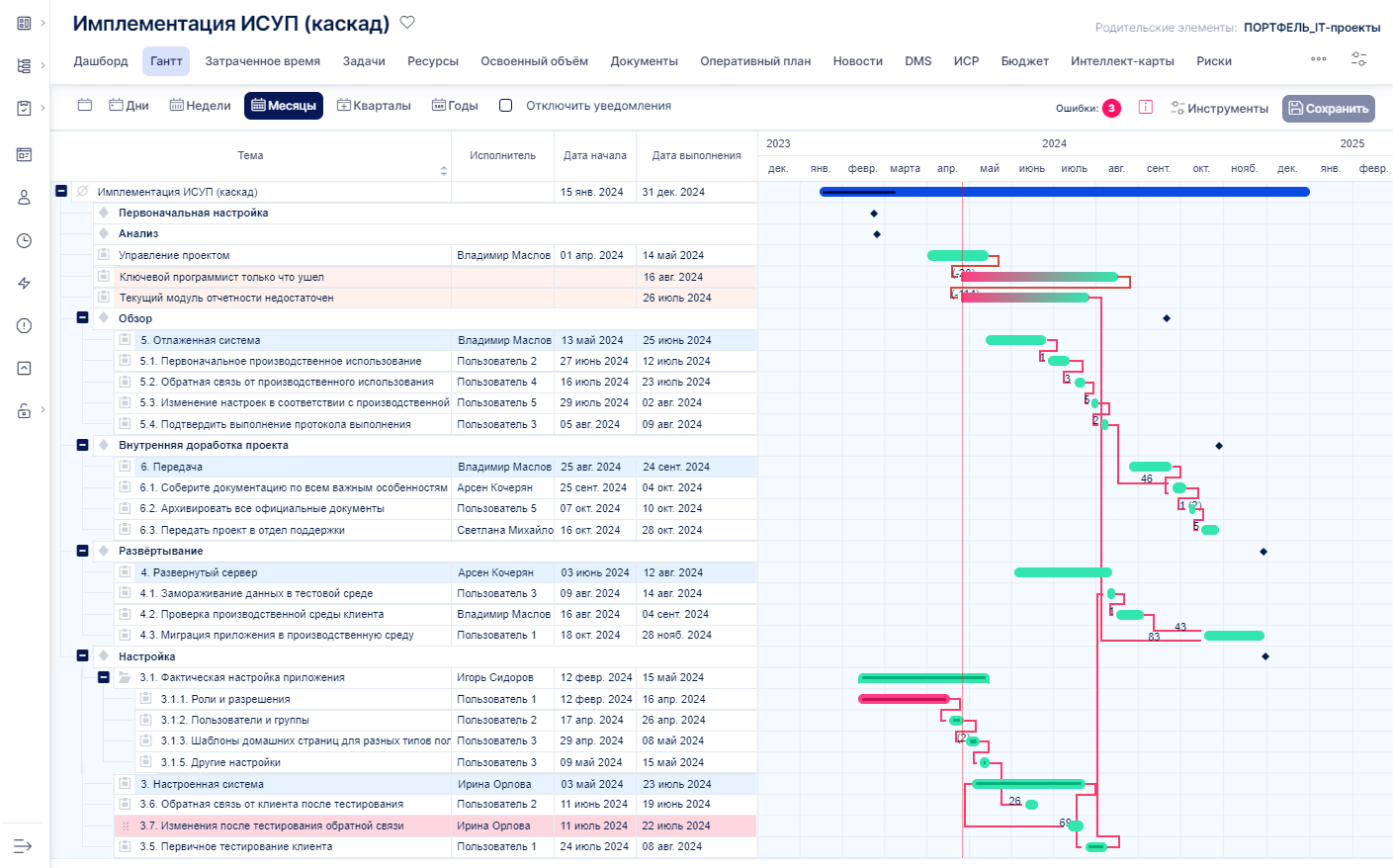Screen dimensions: 1393x868
Task: Click the Сохранить button
Action: click(x=1329, y=109)
